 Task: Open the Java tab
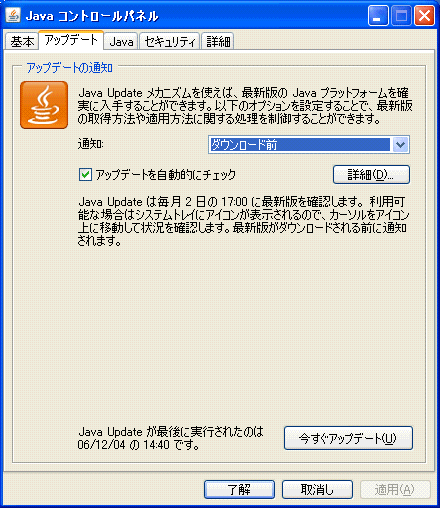coord(121,42)
